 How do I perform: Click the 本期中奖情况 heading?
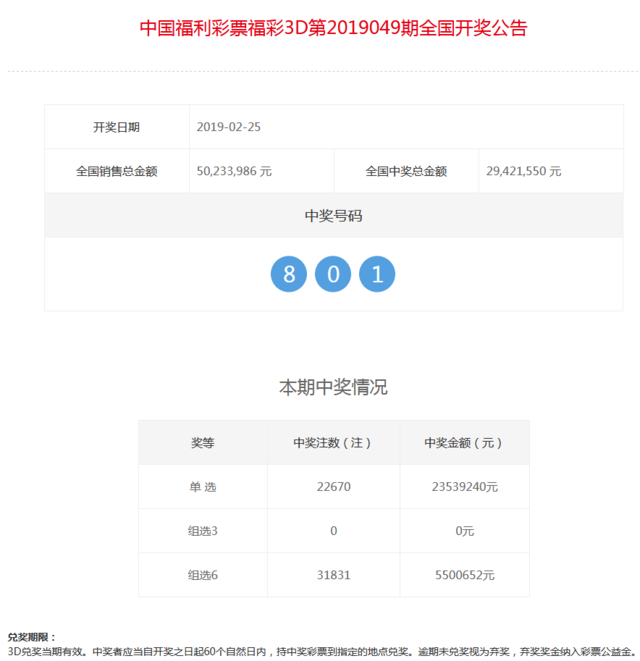[333, 387]
